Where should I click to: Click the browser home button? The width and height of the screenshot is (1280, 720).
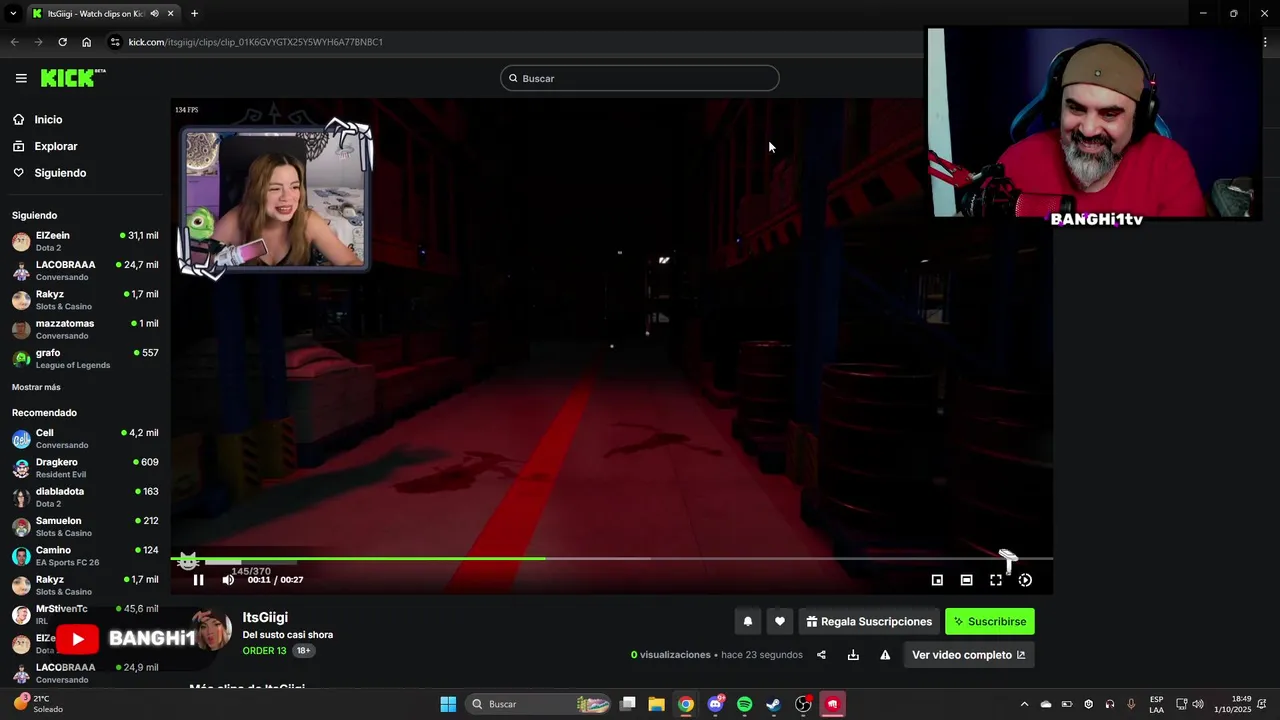click(x=86, y=42)
